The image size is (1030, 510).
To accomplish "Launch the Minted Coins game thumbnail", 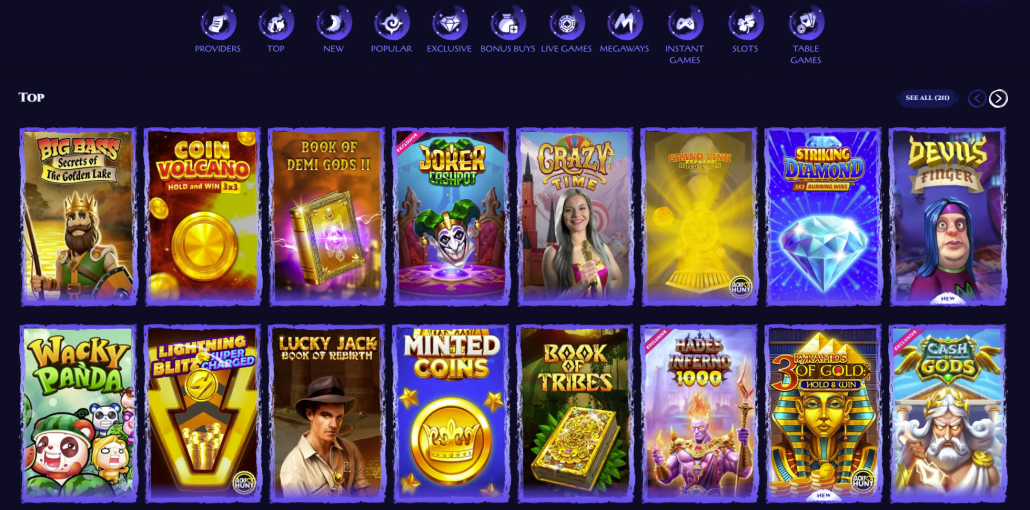I will 451,413.
